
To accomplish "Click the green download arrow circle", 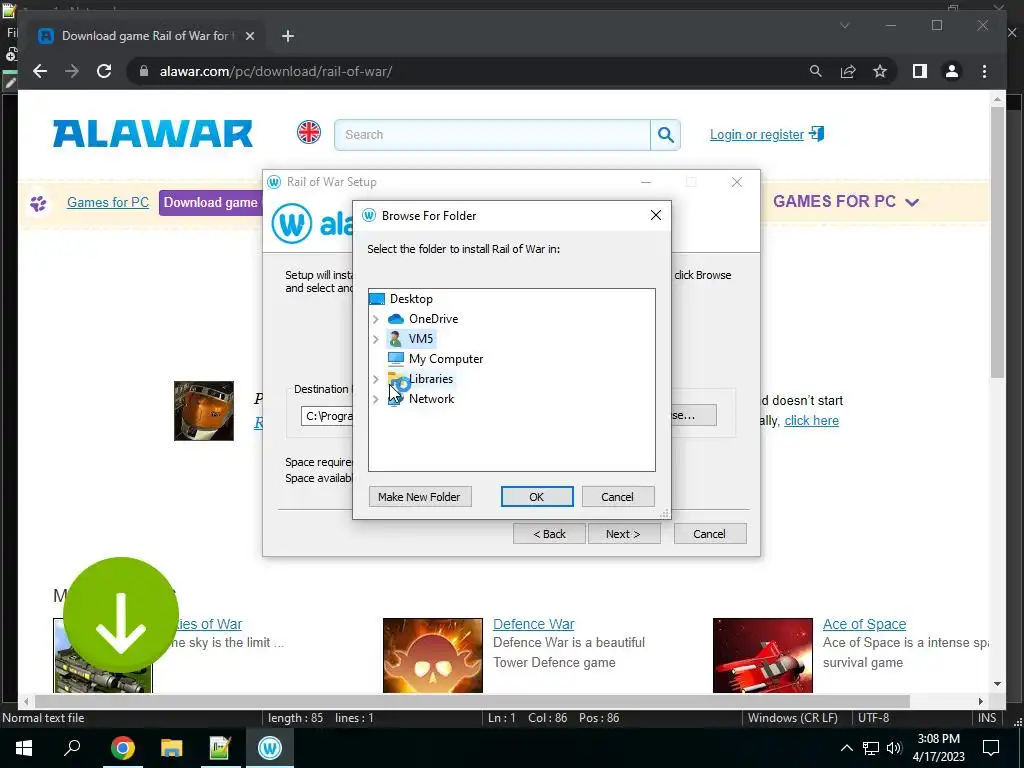I will [x=121, y=614].
